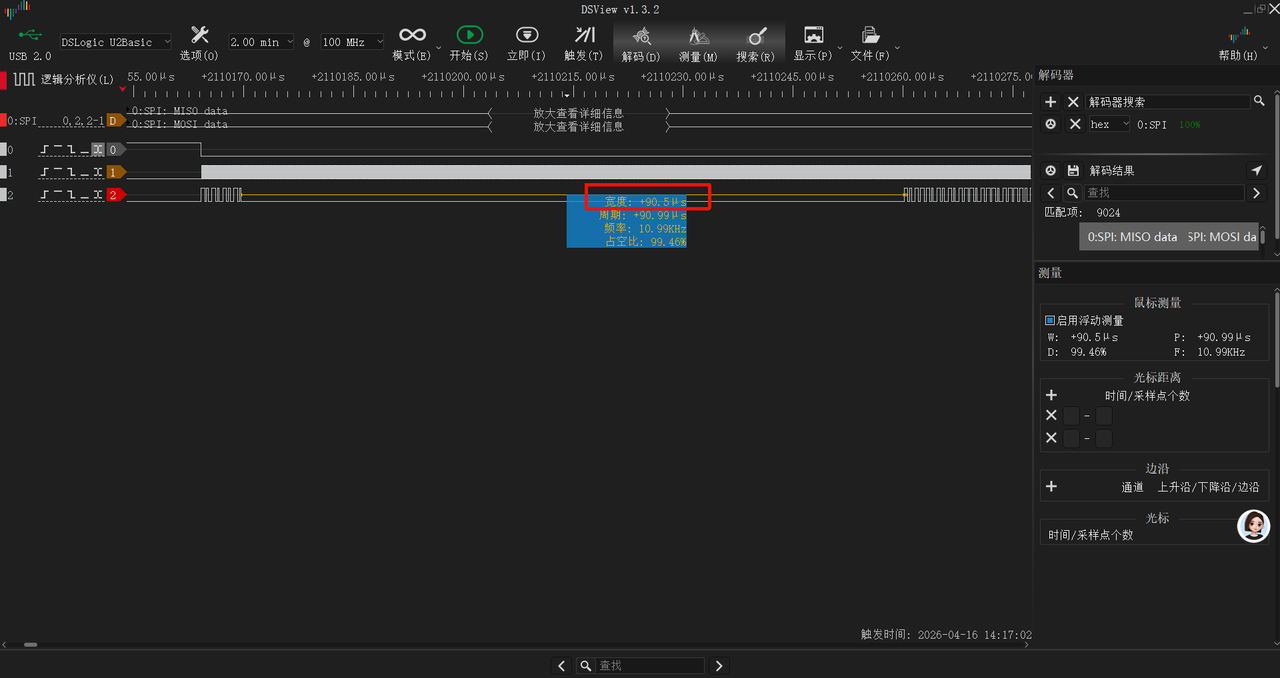Expand the 100 MHz sample rate dropdown
Image resolution: width=1280 pixels, height=678 pixels.
pos(351,42)
